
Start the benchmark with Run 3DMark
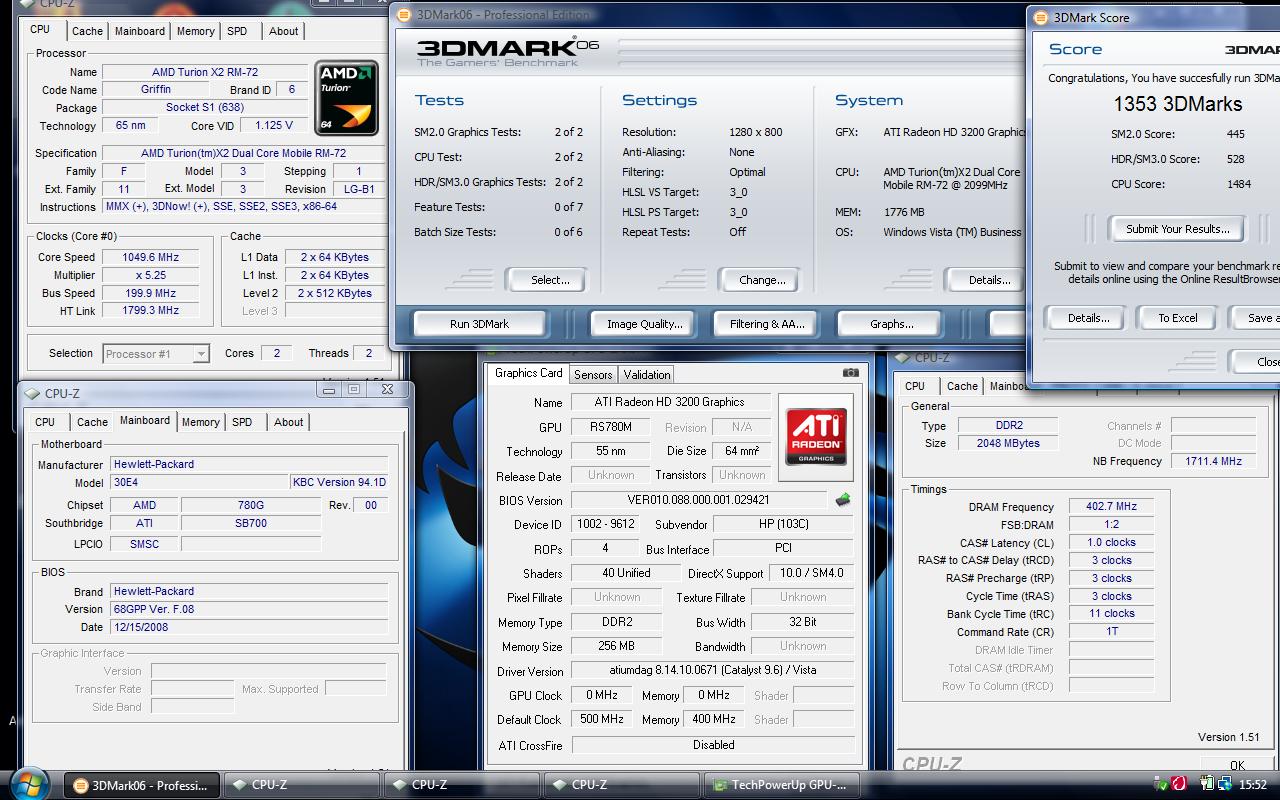(480, 323)
